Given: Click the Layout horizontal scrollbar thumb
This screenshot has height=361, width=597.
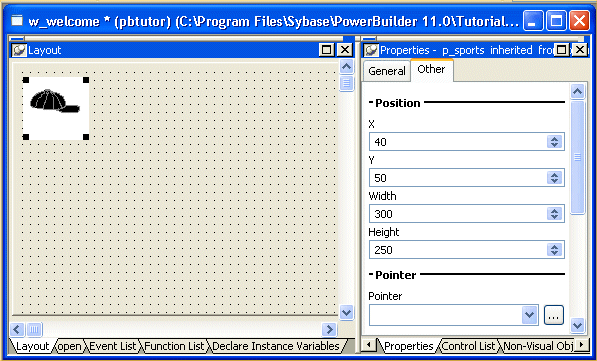Looking at the screenshot, I should (34, 329).
